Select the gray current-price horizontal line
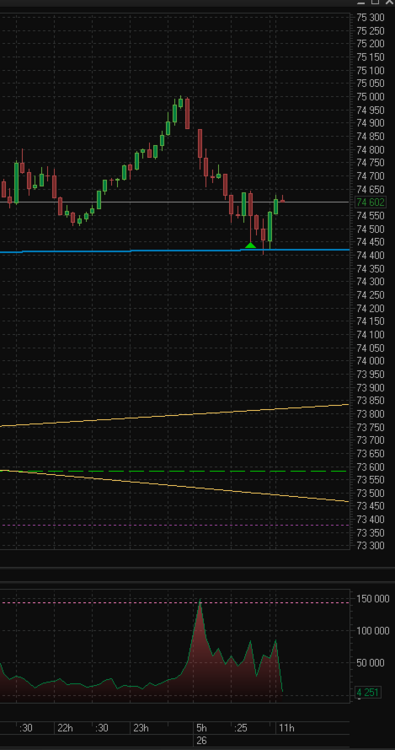 [x=175, y=202]
